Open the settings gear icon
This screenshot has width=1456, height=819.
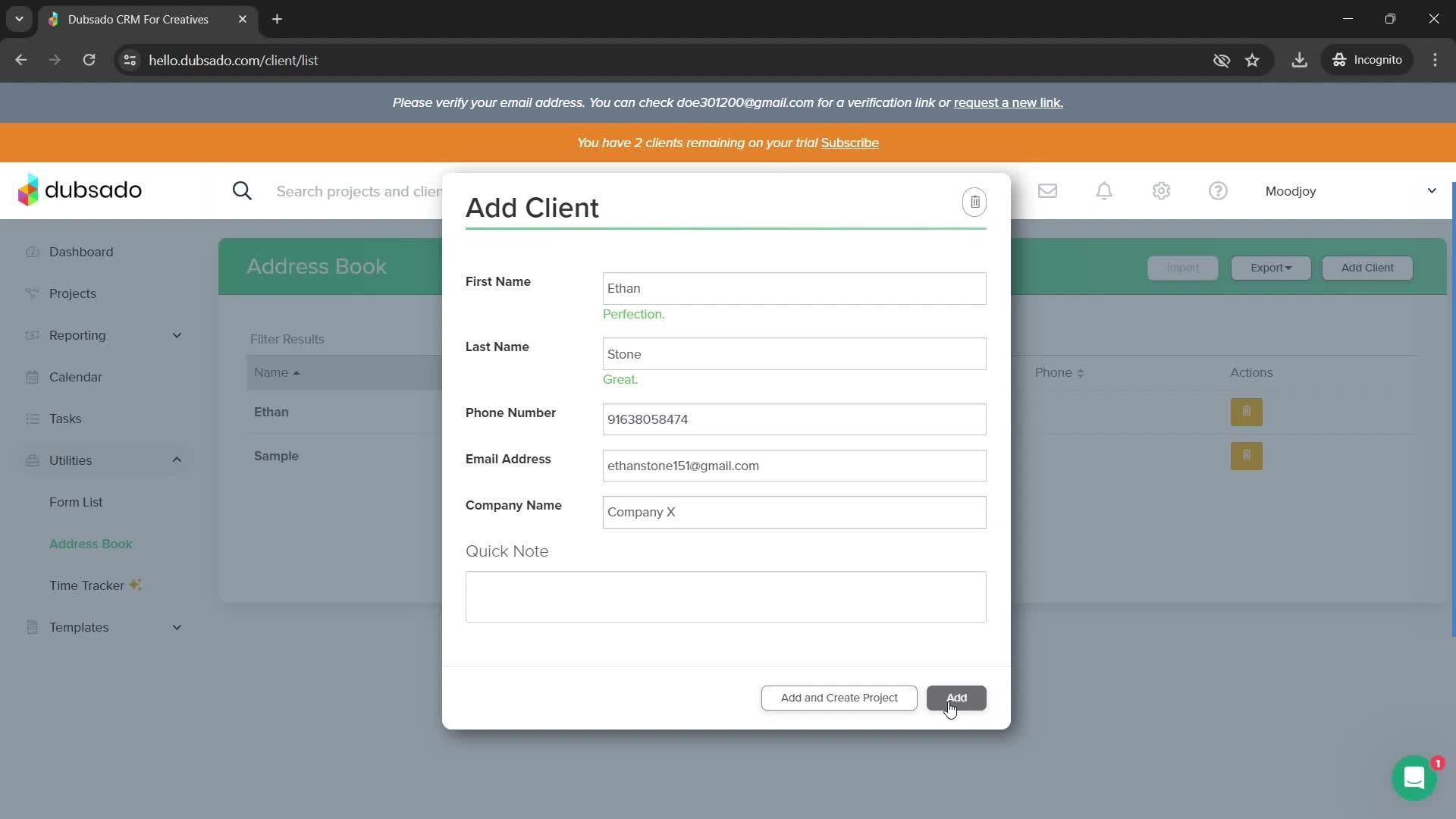coord(1161,191)
